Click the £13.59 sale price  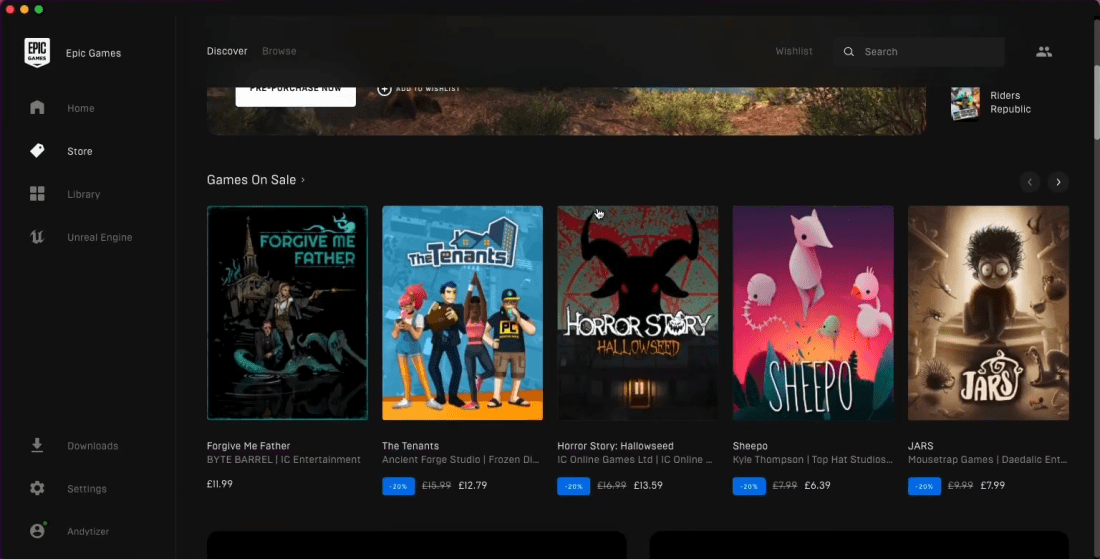tap(648, 485)
